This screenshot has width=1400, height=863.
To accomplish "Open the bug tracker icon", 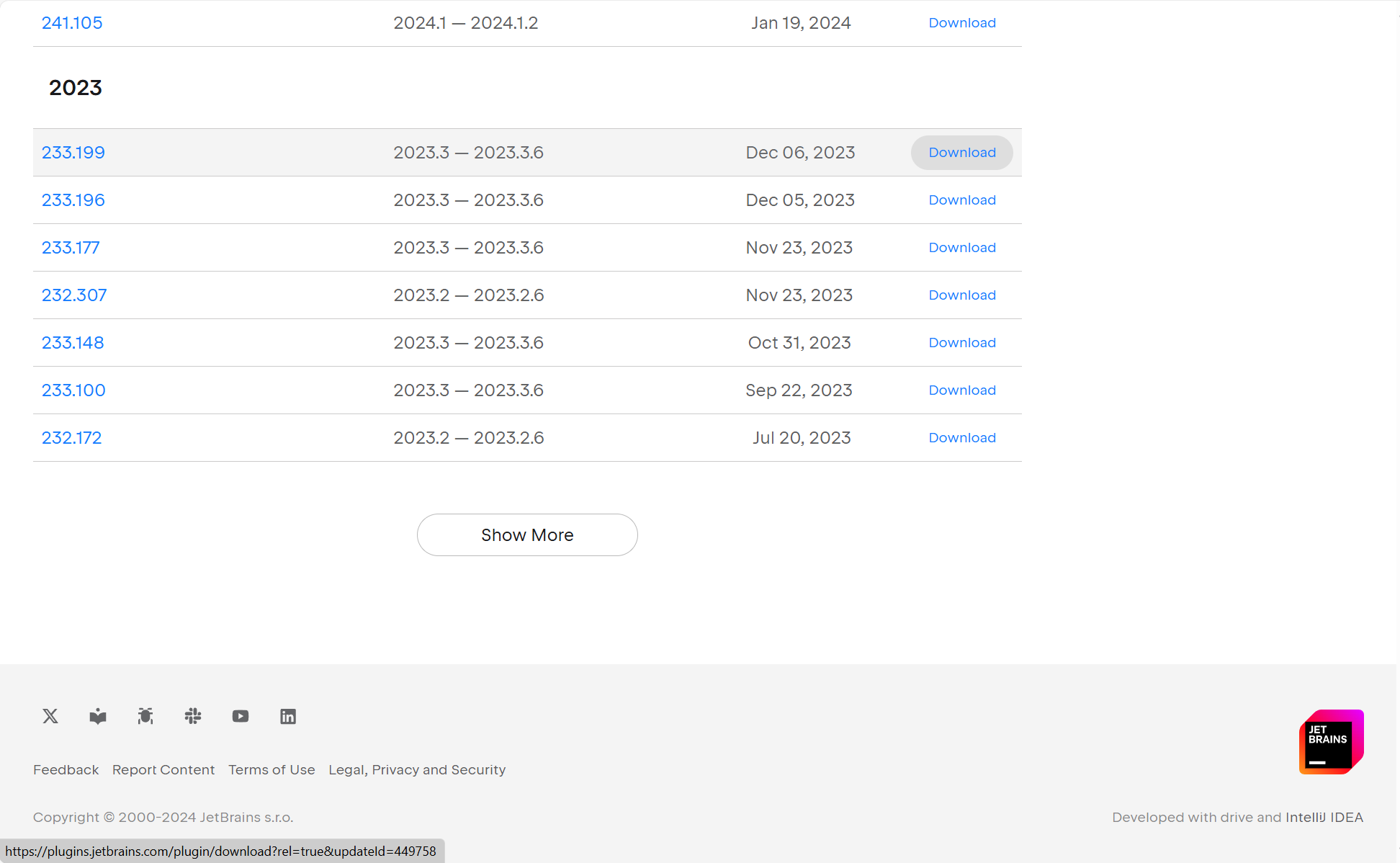I will pyautogui.click(x=145, y=716).
